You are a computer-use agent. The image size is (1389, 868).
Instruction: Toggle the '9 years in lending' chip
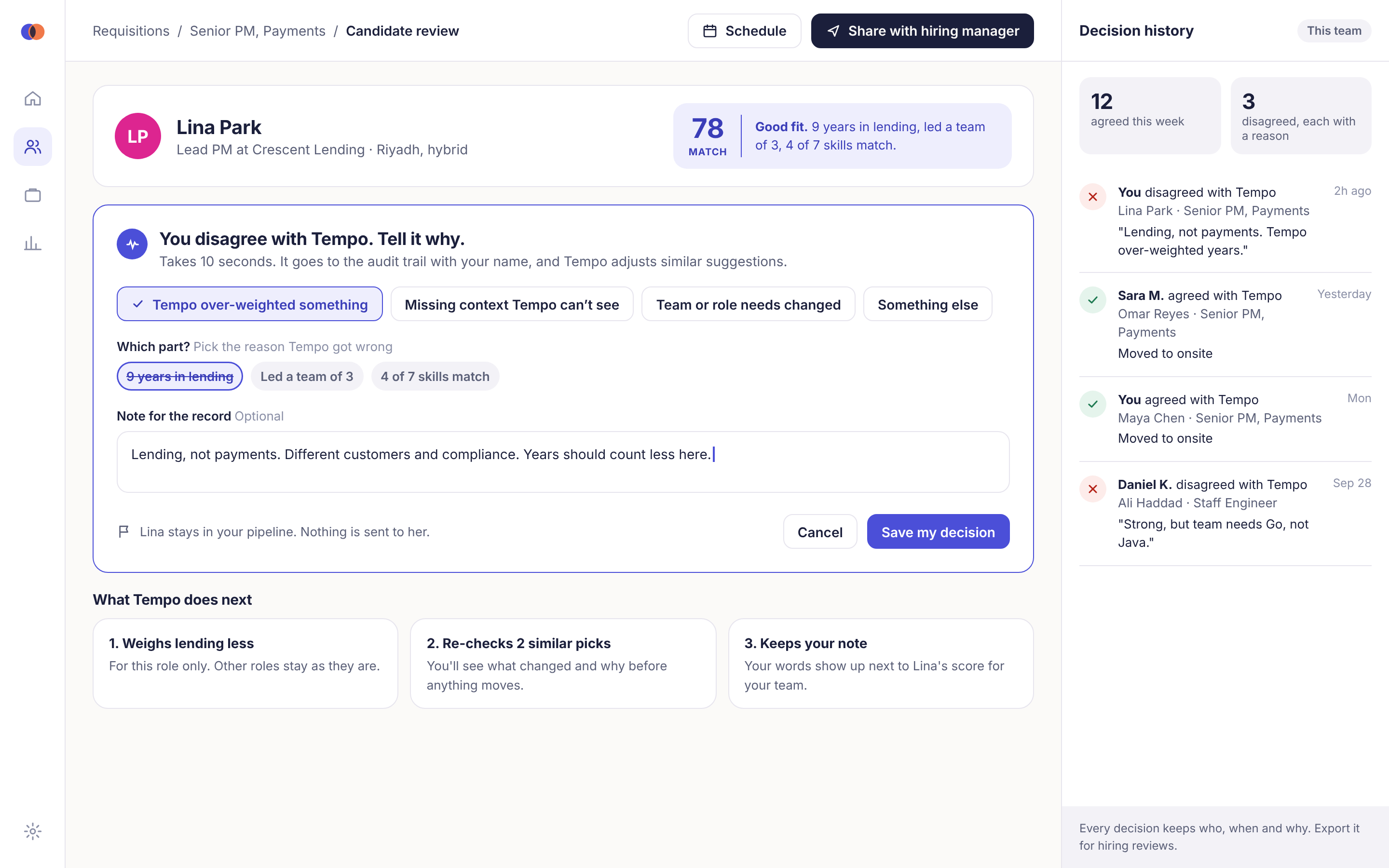point(179,376)
